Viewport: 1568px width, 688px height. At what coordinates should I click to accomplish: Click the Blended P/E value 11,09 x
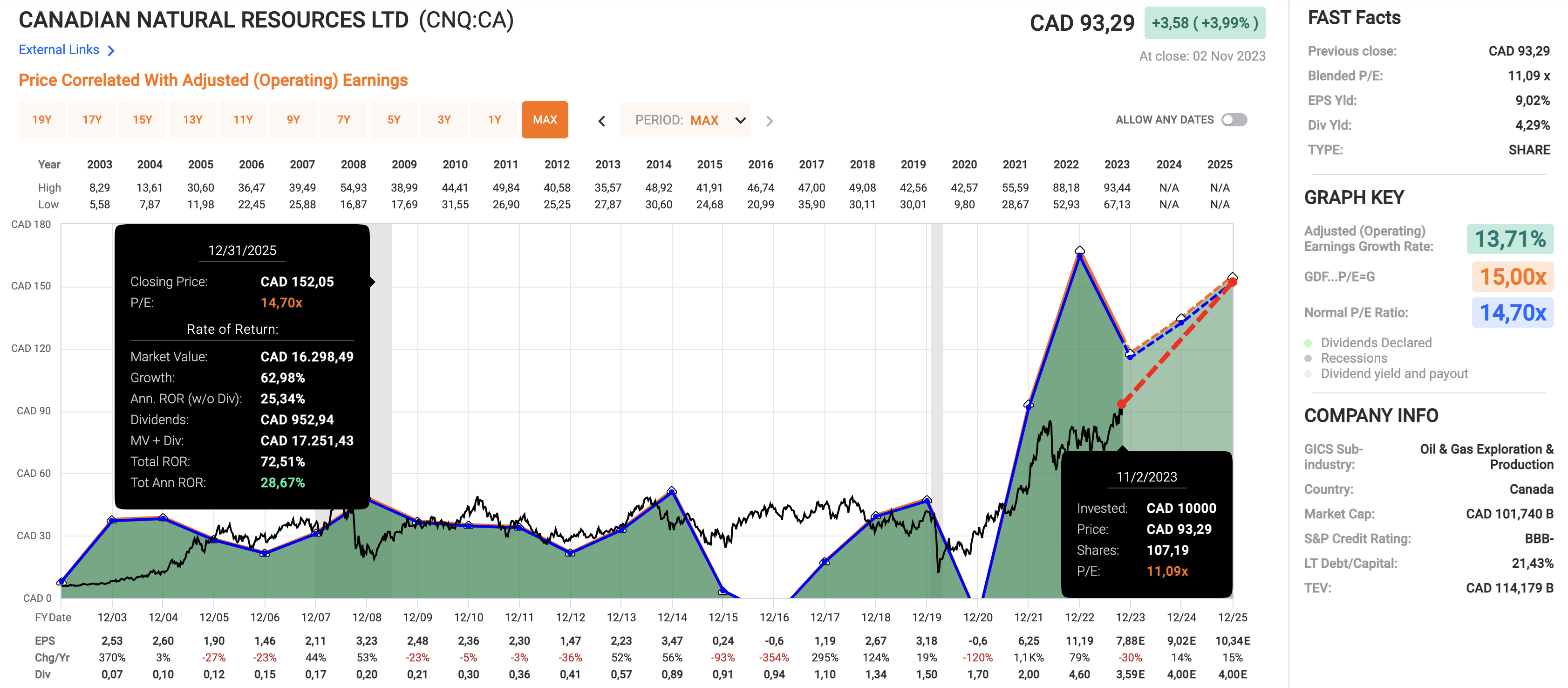tap(1528, 76)
